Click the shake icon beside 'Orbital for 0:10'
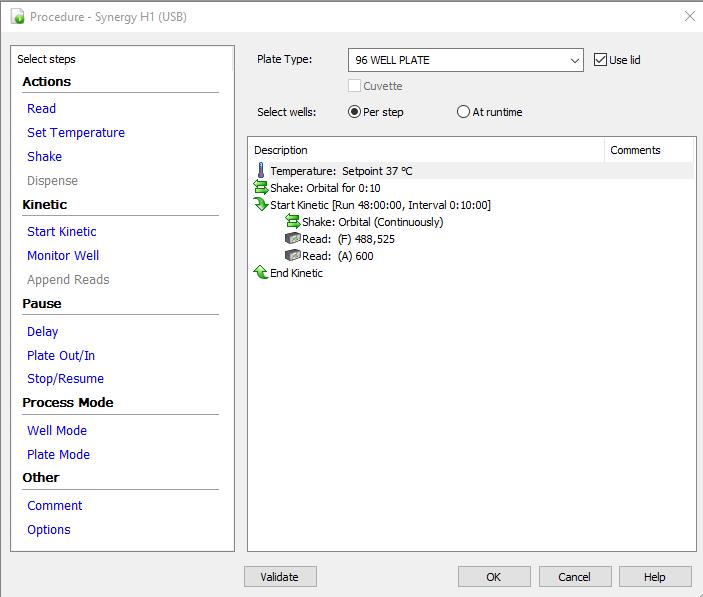Viewport: 703px width, 597px height. (x=261, y=187)
